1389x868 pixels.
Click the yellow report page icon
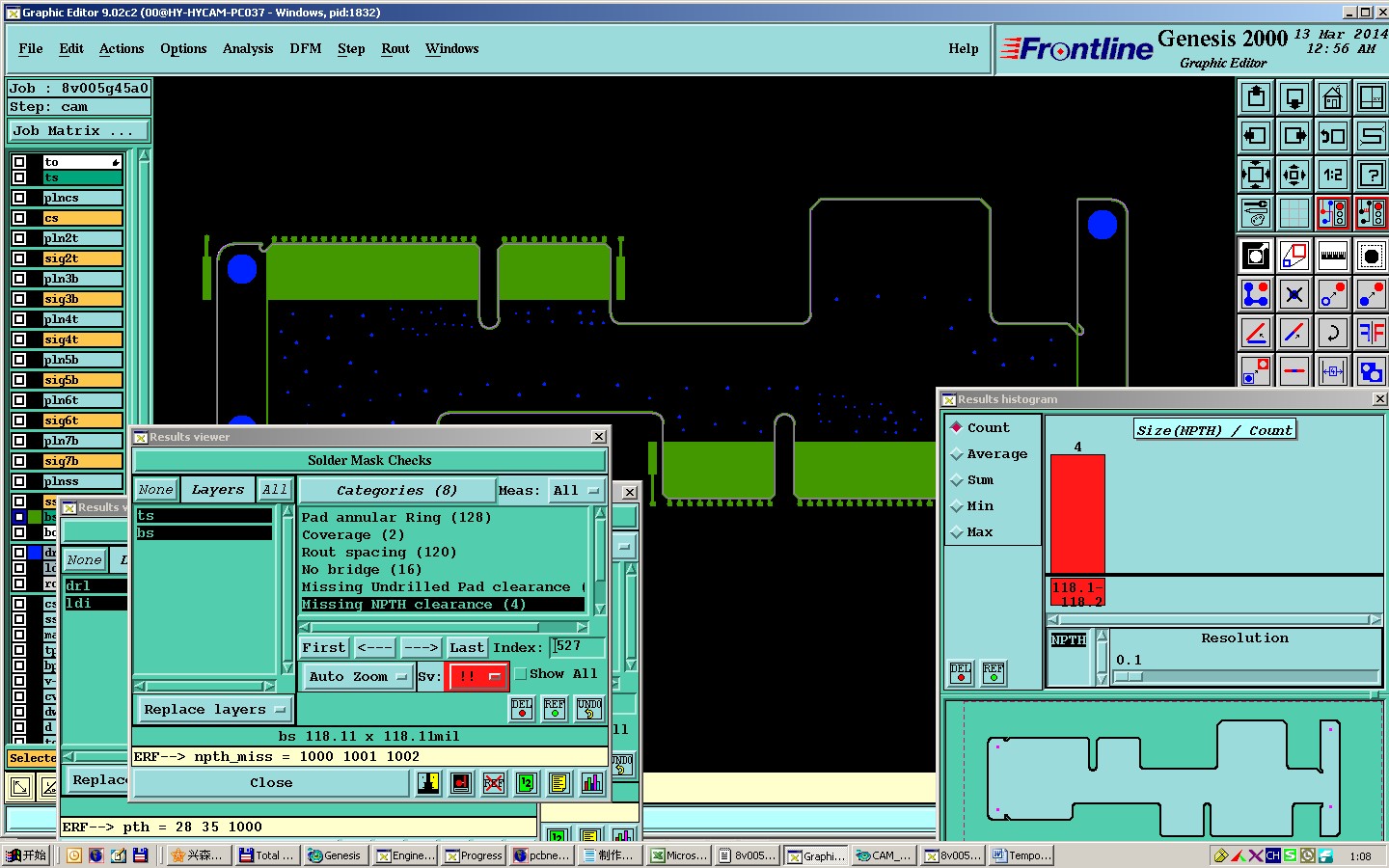point(558,783)
